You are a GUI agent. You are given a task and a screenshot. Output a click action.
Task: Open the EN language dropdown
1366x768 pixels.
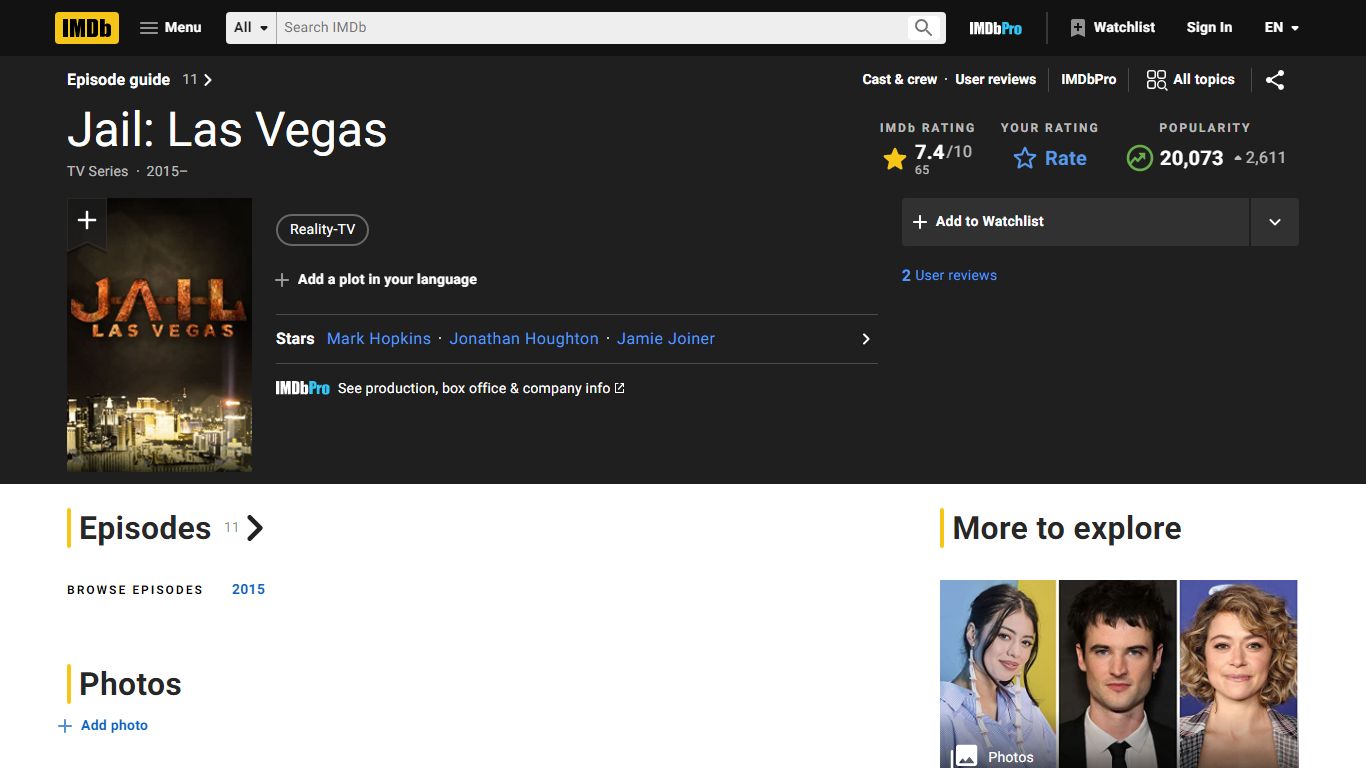(x=1281, y=28)
